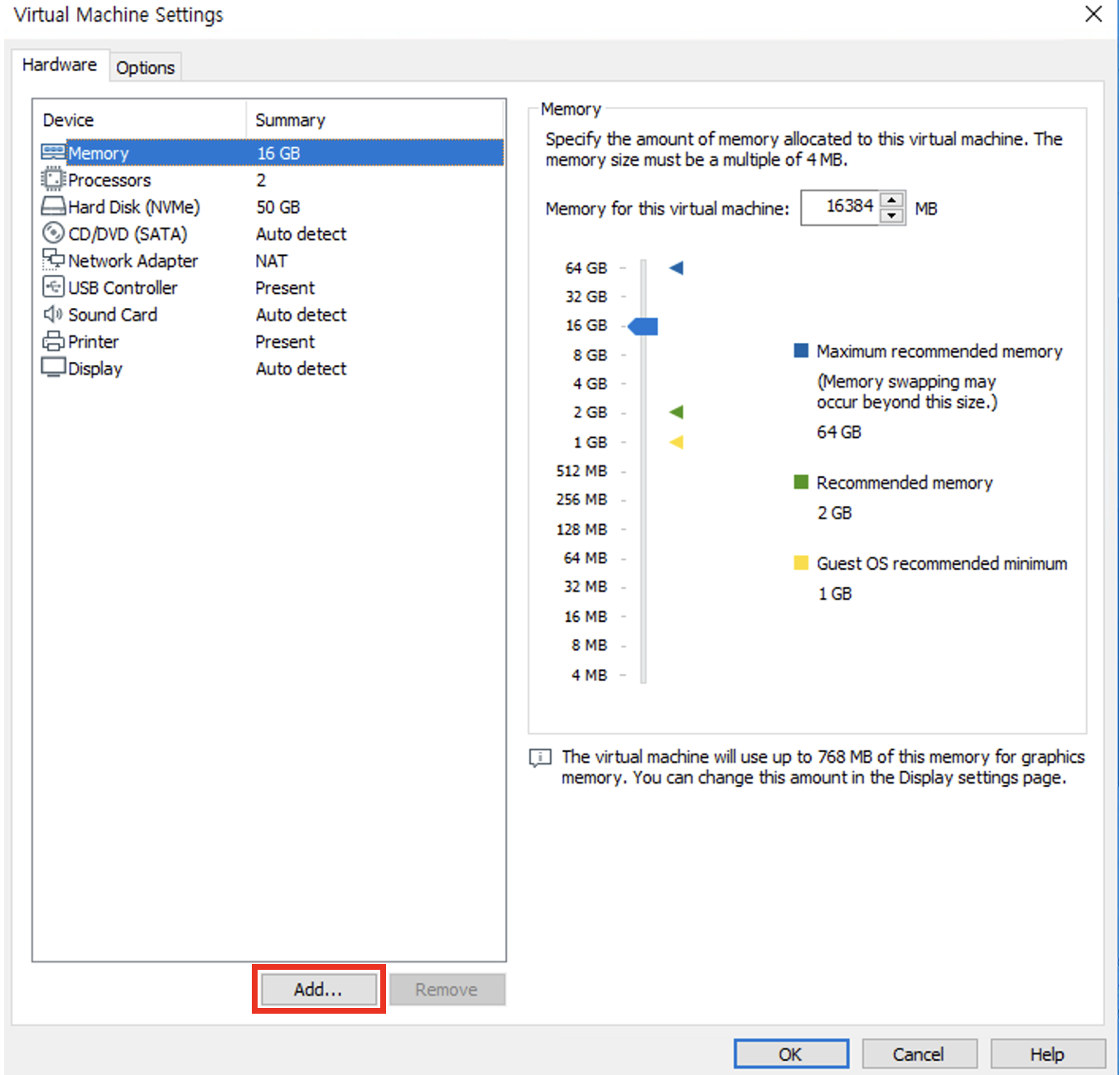The height and width of the screenshot is (1075, 1120).
Task: Click the Display monitor icon
Action: pyautogui.click(x=53, y=367)
